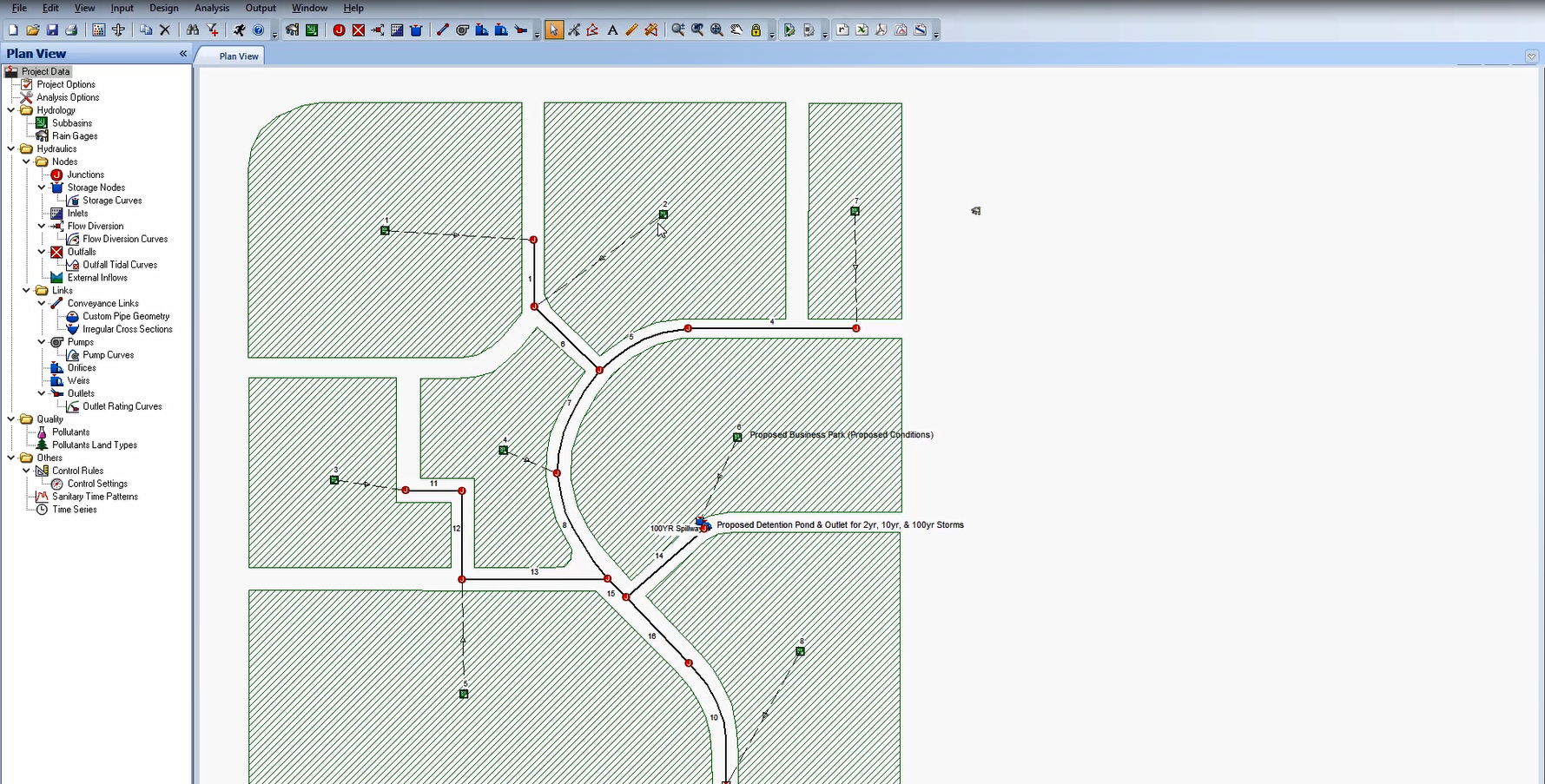Select the Add Conveyance Link tool

click(x=442, y=30)
